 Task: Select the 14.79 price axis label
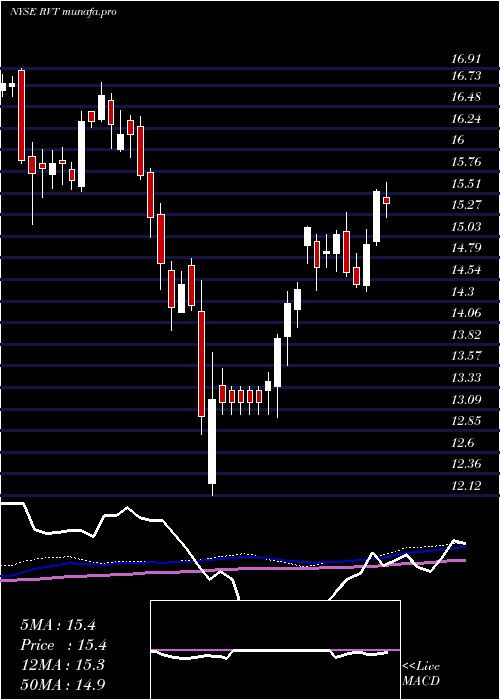[x=467, y=248]
